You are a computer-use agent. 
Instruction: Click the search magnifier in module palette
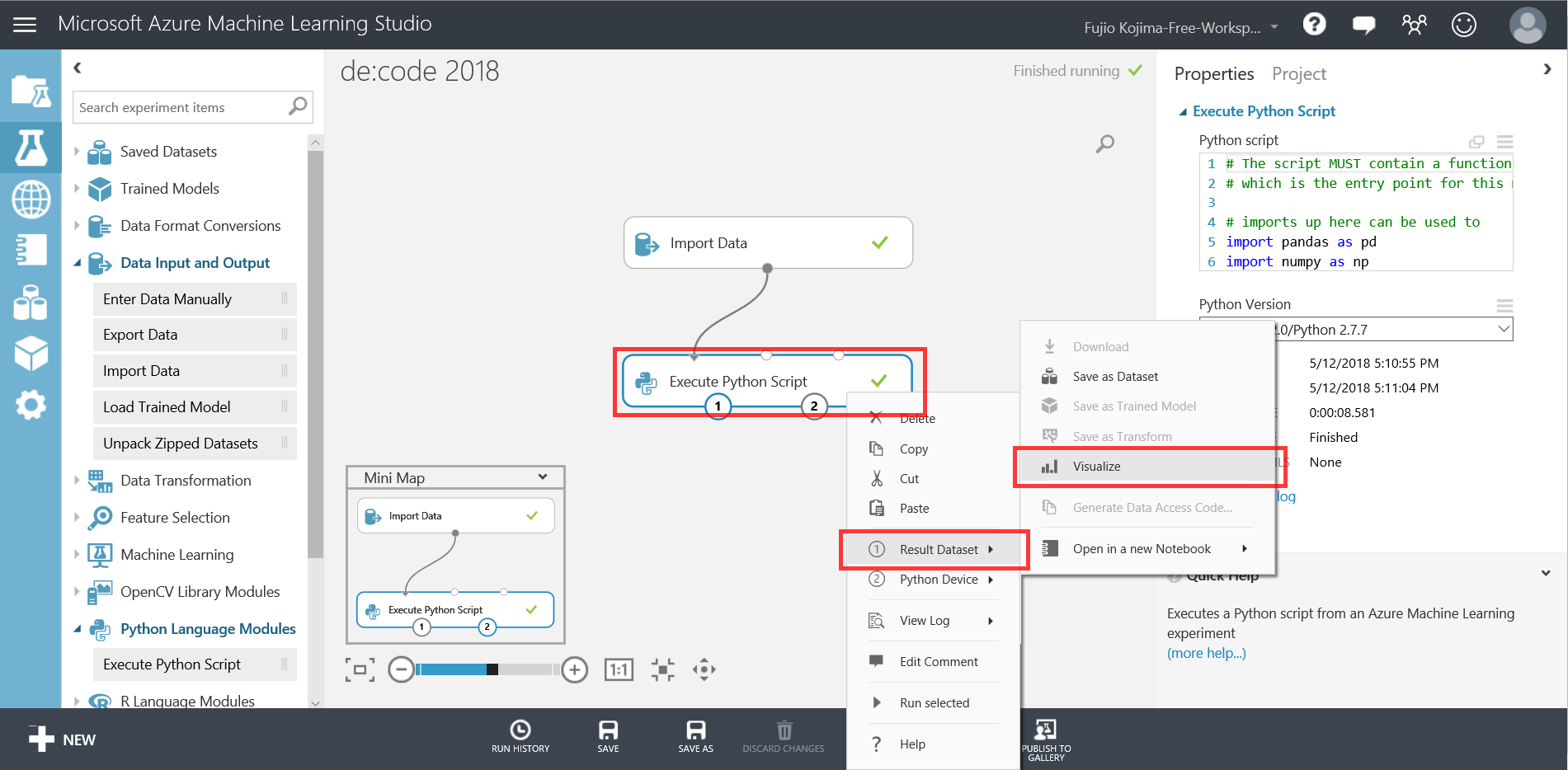tap(298, 106)
